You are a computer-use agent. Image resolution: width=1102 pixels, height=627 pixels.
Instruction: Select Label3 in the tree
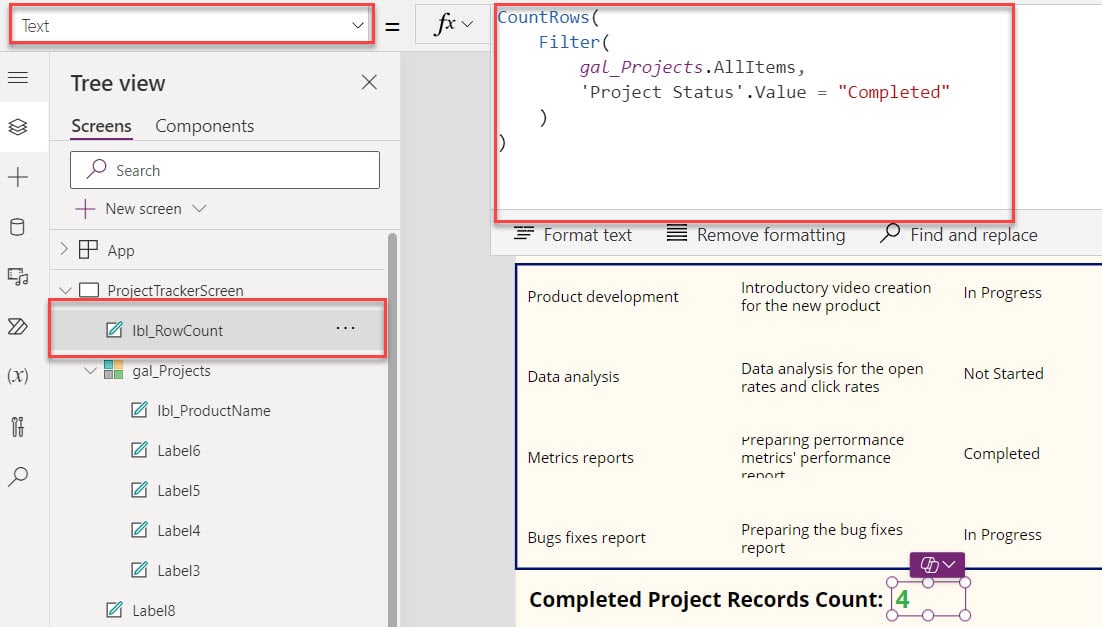coord(179,571)
